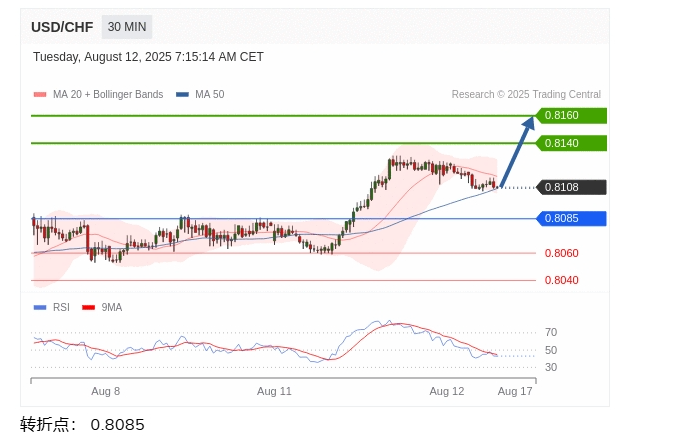Click the red 0.8040 support value
Image resolution: width=689 pixels, height=440 pixels.
[x=562, y=280]
